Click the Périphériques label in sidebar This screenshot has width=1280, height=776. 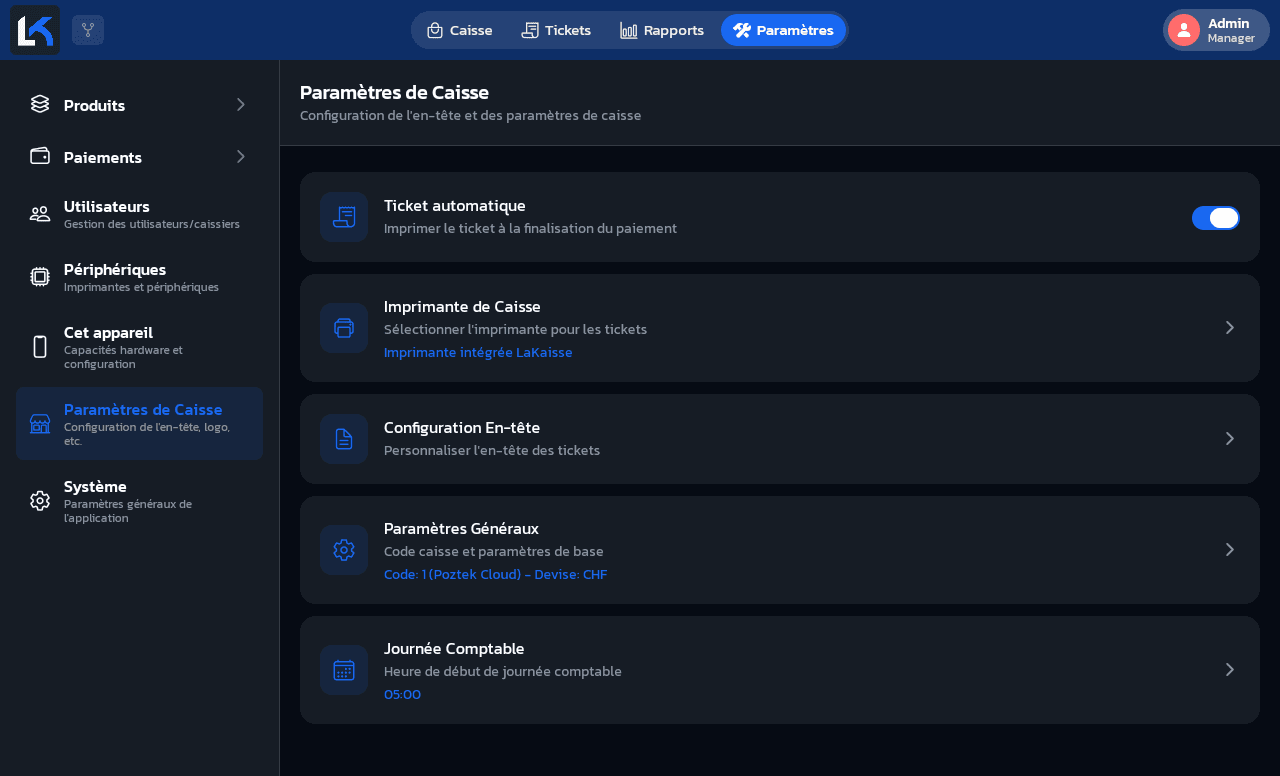coord(115,269)
